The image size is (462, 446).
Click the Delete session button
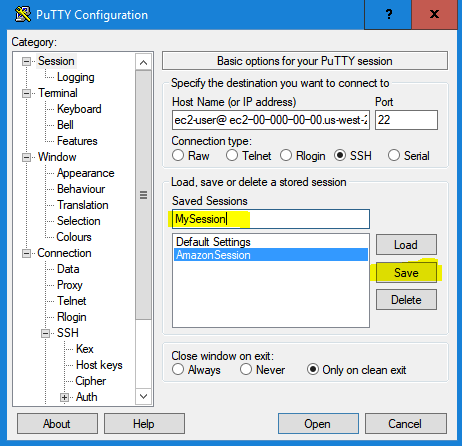406,300
